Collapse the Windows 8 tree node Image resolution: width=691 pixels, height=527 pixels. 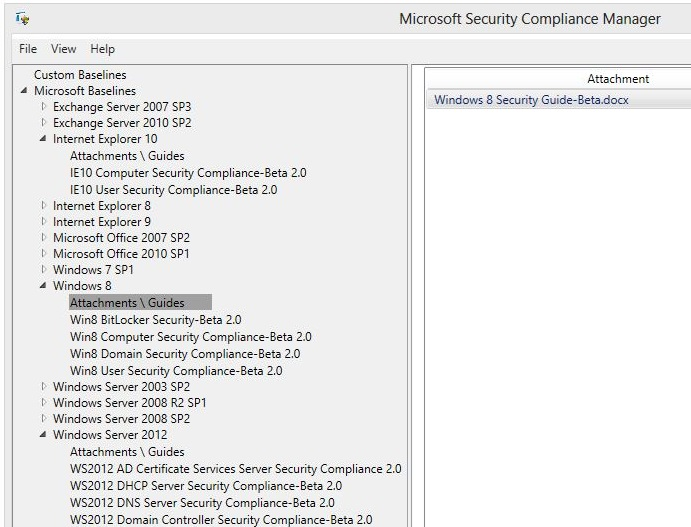click(43, 286)
